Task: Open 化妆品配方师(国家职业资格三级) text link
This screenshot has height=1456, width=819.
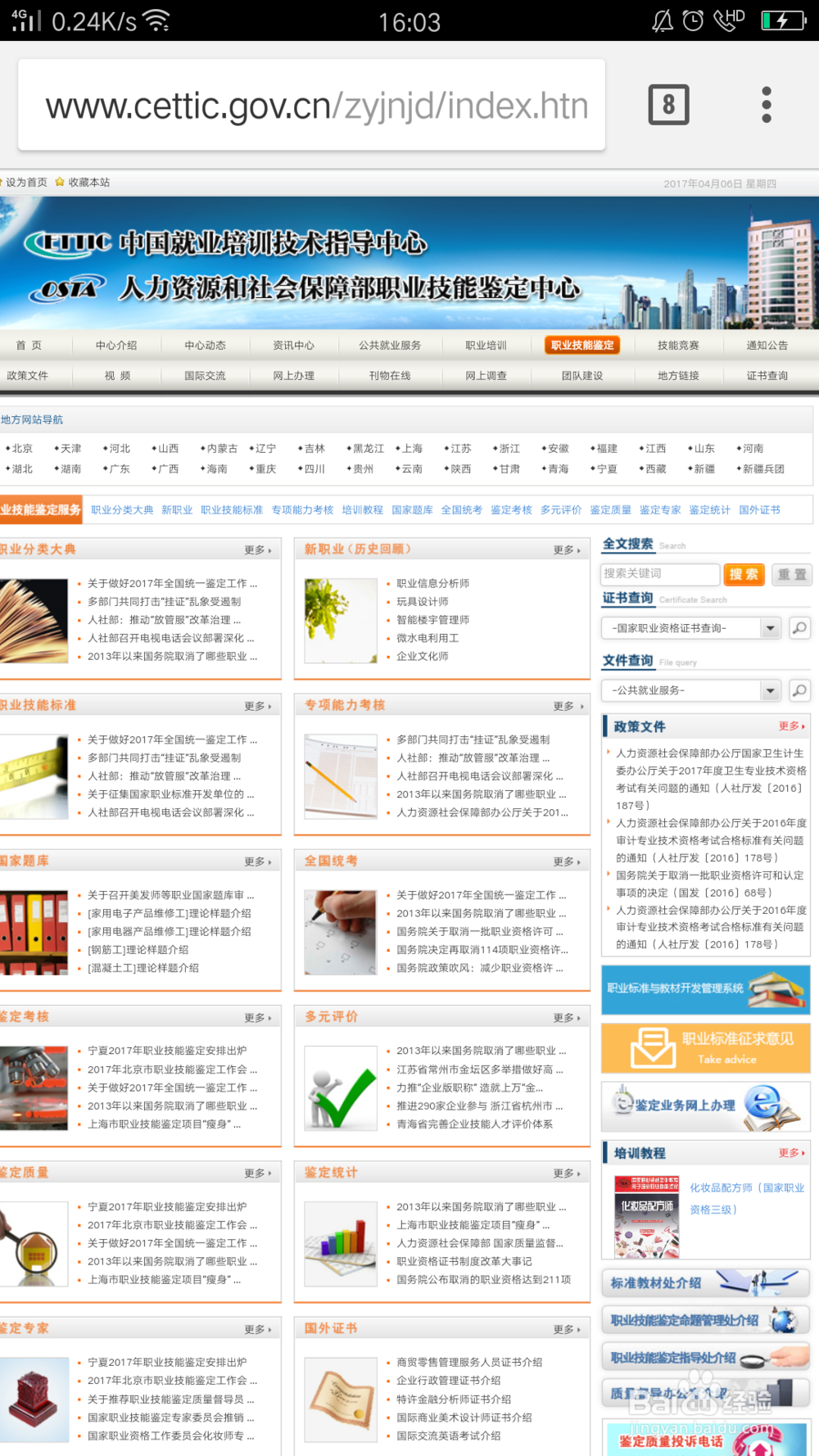Action: click(747, 1198)
